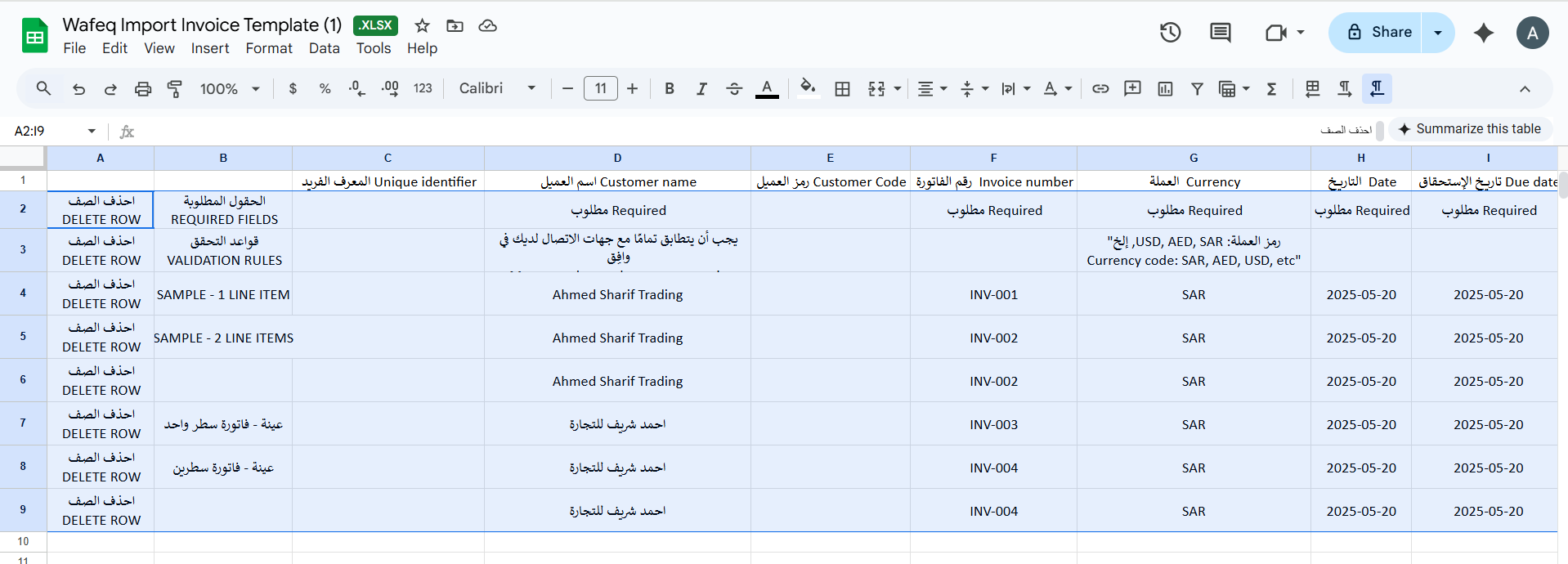Toggle italic formatting
Image resolution: width=1568 pixels, height=564 pixels.
click(701, 89)
